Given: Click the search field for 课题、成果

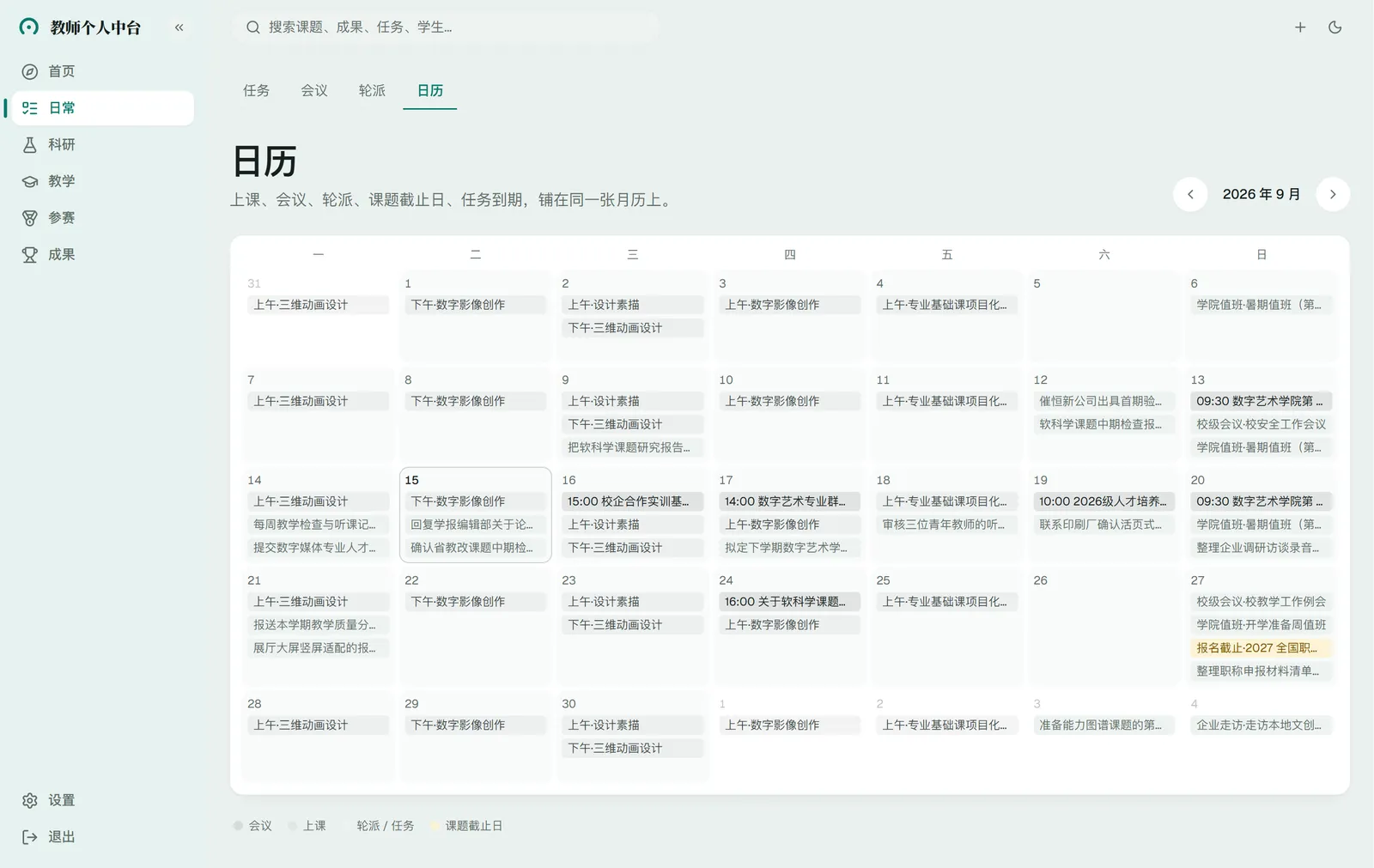Looking at the screenshot, I should (445, 27).
